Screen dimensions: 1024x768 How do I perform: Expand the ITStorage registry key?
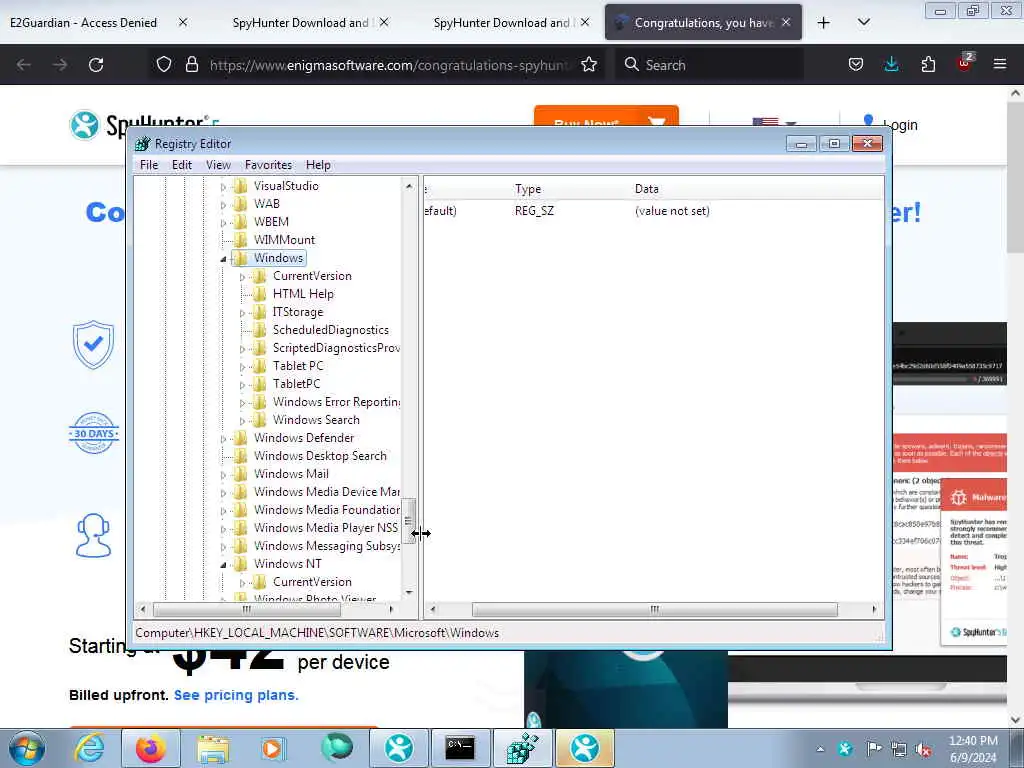tap(242, 313)
